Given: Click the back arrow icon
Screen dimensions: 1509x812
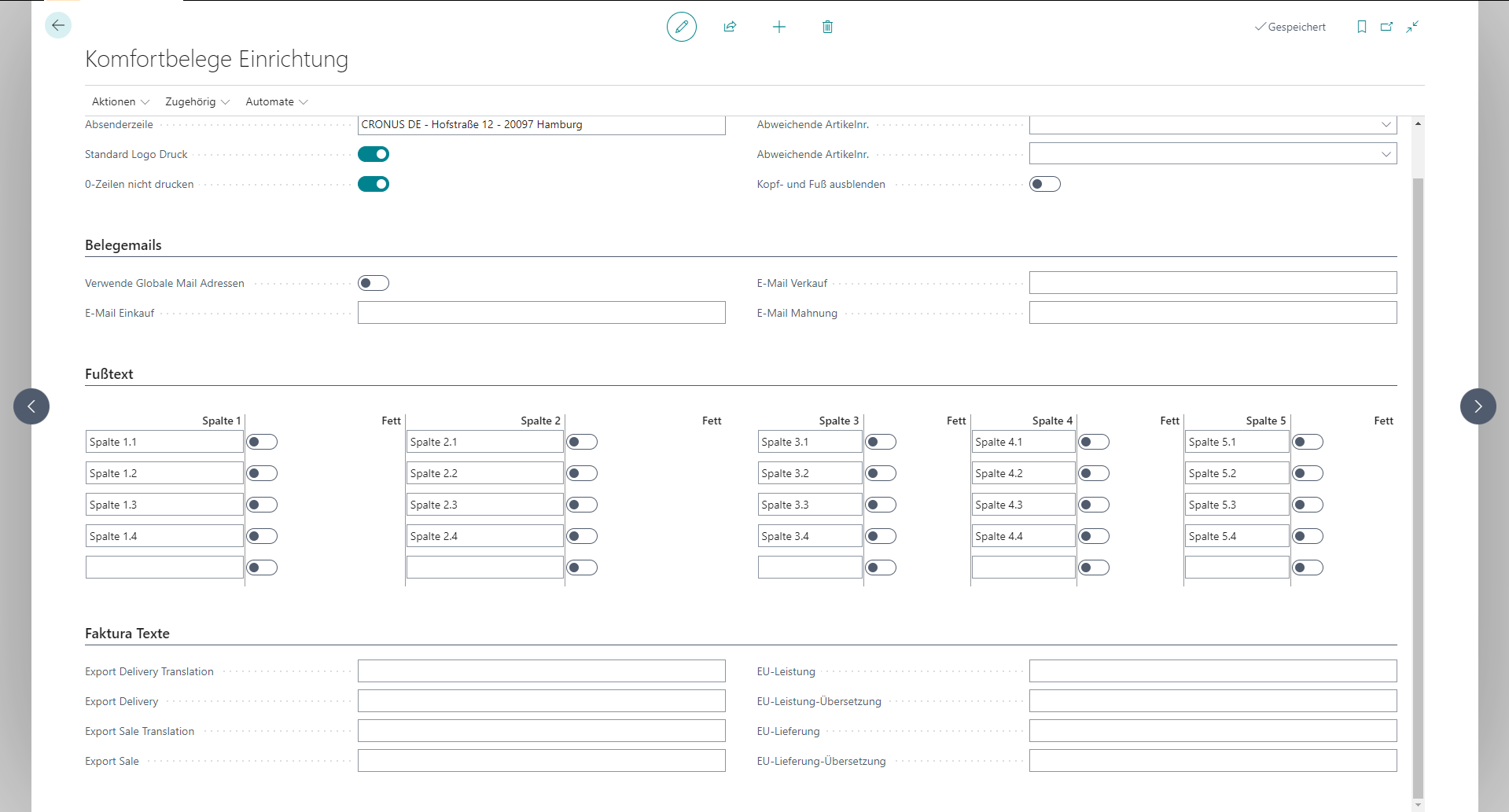Looking at the screenshot, I should coord(58,26).
